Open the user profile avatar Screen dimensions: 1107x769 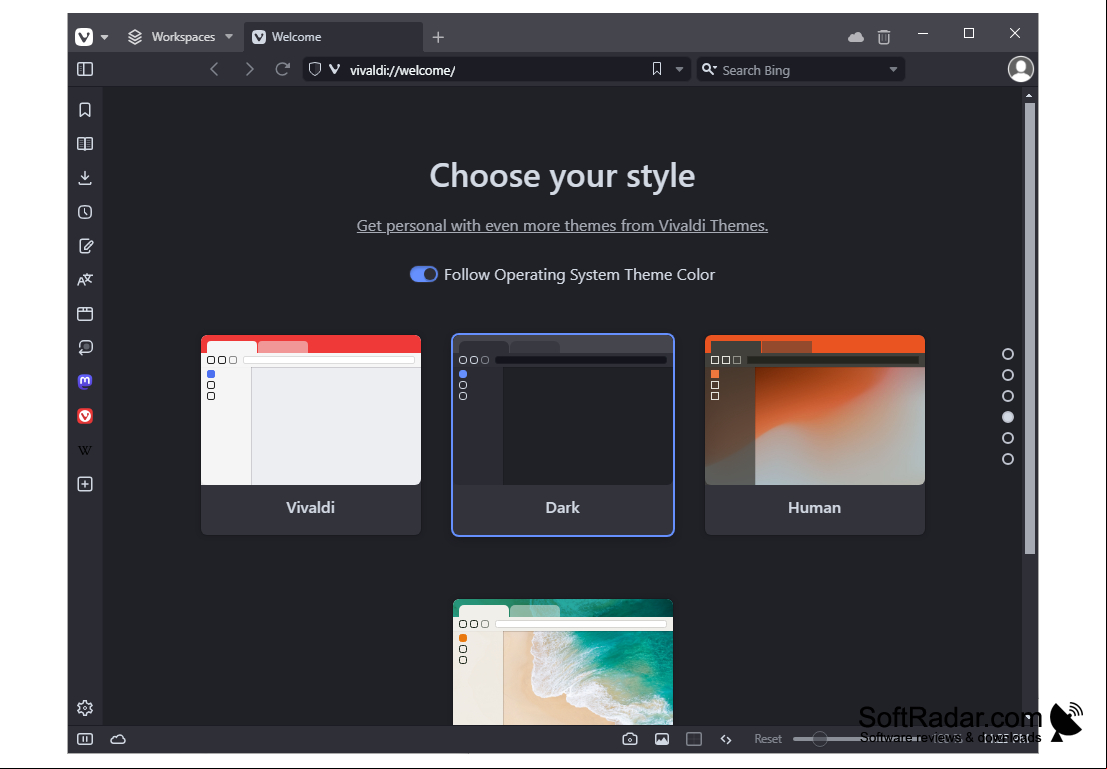(1020, 69)
